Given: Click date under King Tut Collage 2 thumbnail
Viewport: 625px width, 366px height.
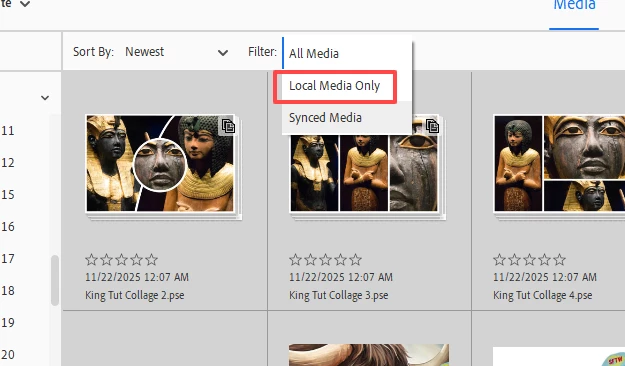Looking at the screenshot, I should (137, 277).
